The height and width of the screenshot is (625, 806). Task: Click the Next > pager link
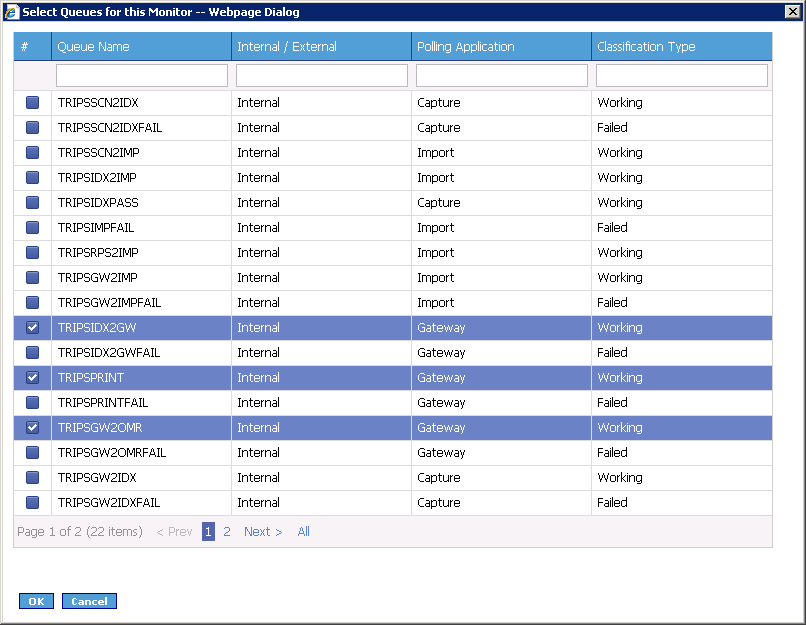[x=263, y=532]
